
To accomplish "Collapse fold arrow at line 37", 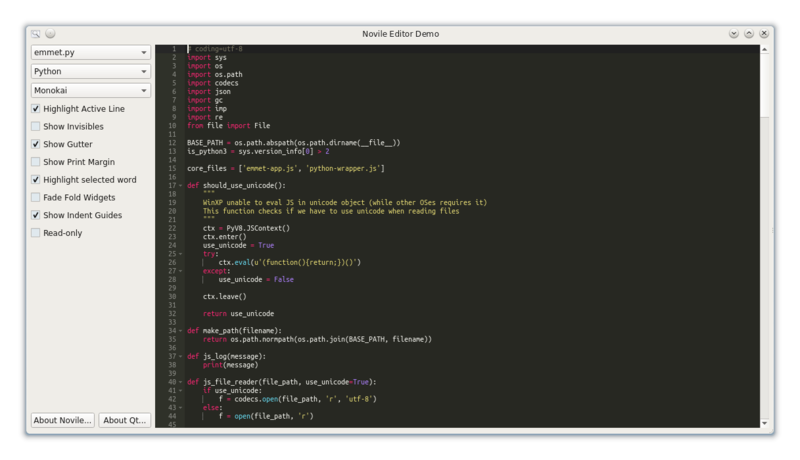I will click(x=181, y=356).
